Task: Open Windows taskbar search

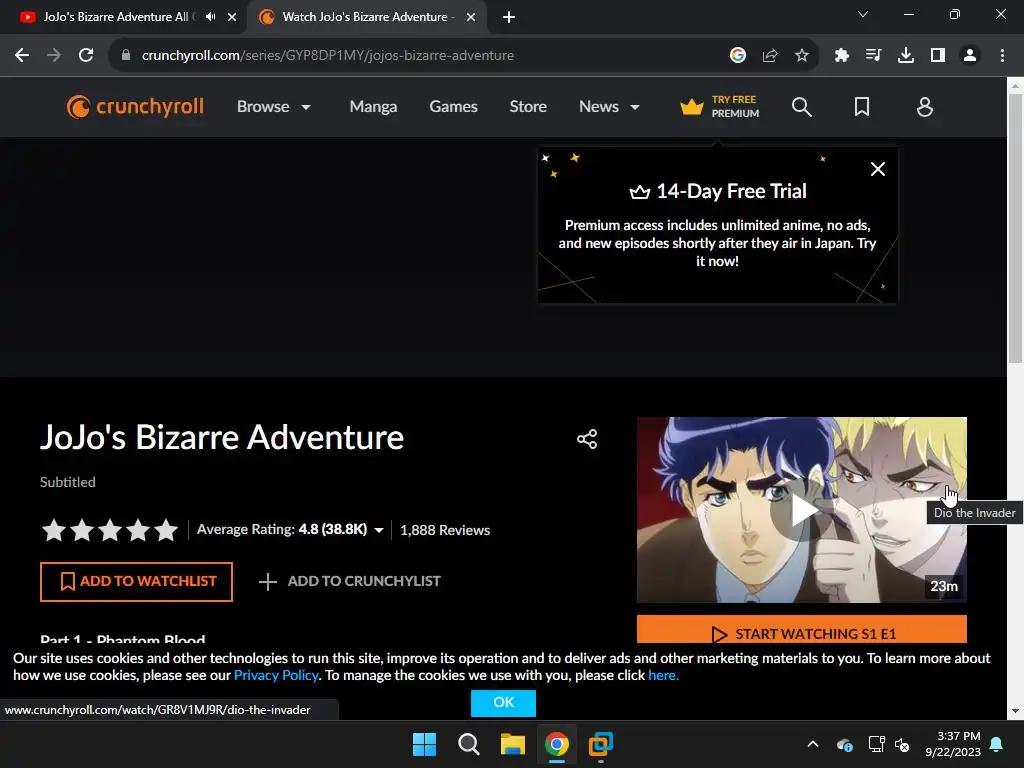Action: [468, 744]
